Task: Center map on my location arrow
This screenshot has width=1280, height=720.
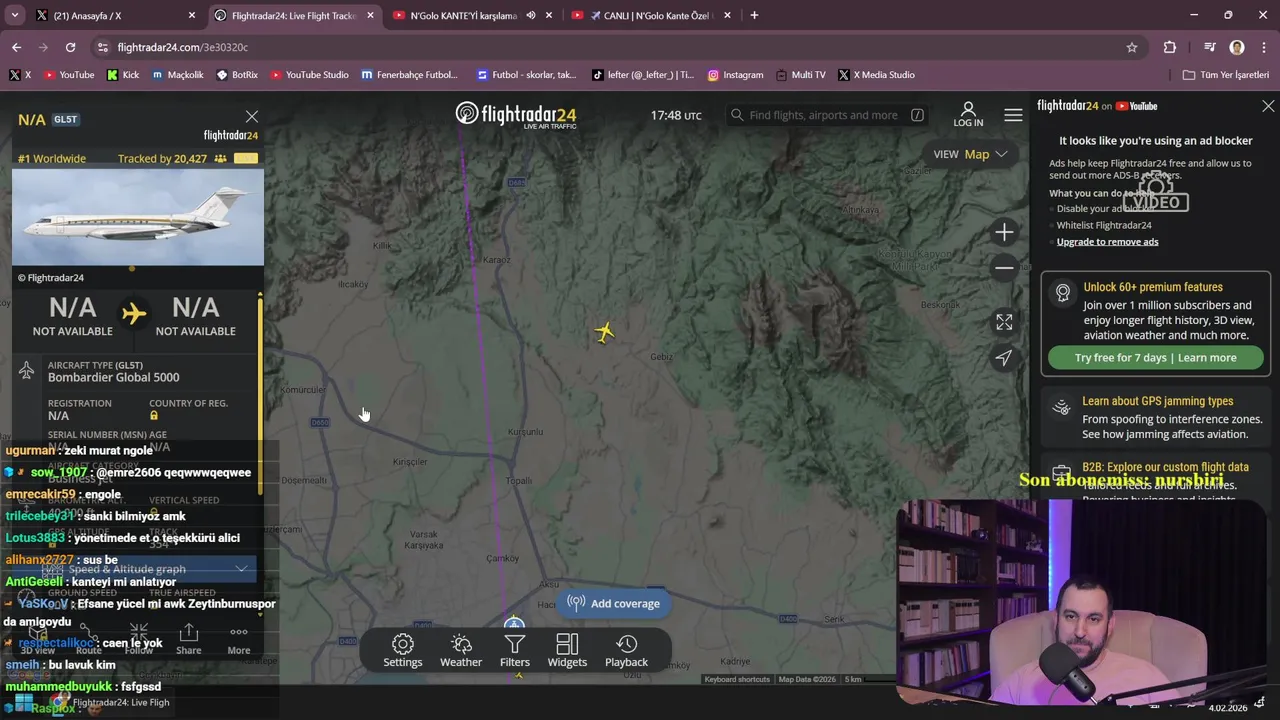Action: pyautogui.click(x=1004, y=358)
